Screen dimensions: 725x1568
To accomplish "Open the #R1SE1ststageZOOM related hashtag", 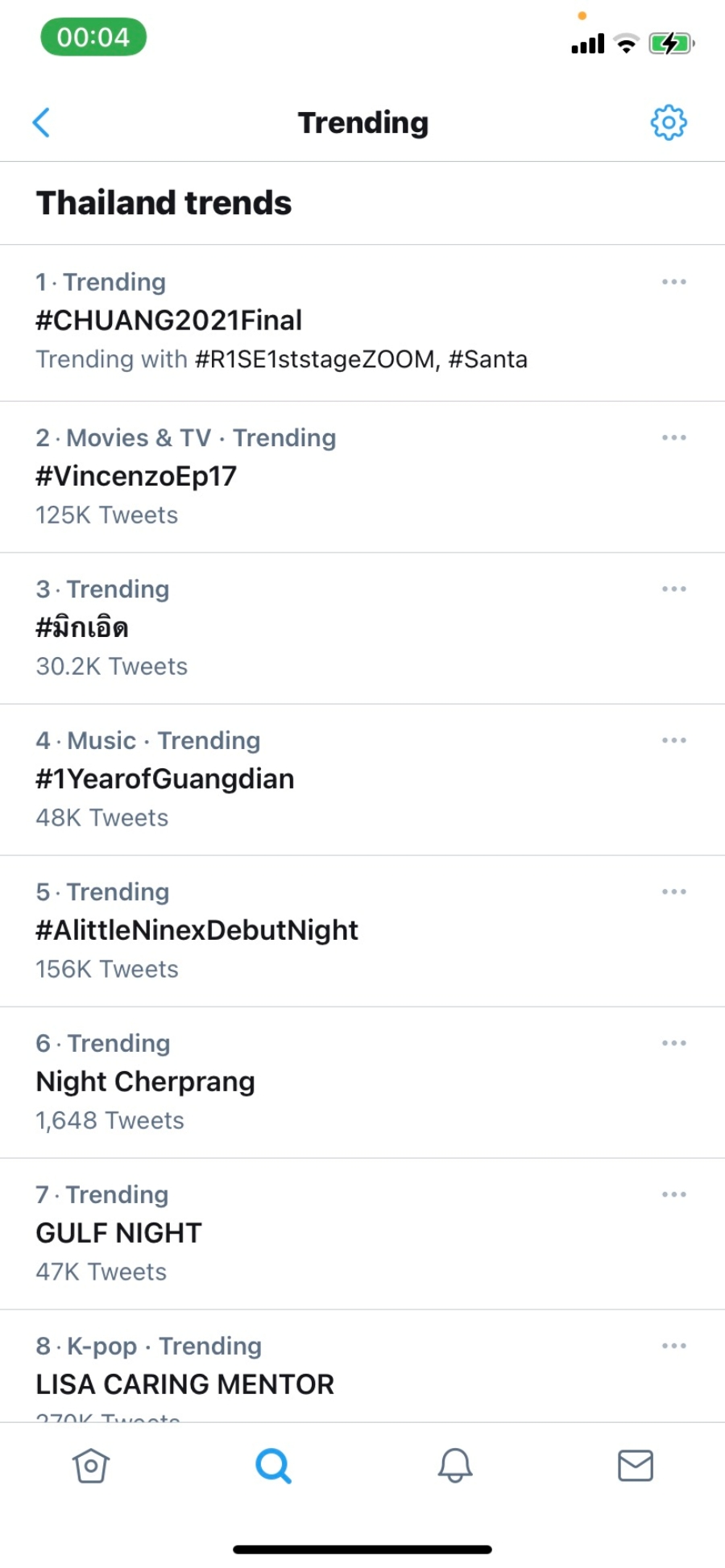I will [x=314, y=359].
